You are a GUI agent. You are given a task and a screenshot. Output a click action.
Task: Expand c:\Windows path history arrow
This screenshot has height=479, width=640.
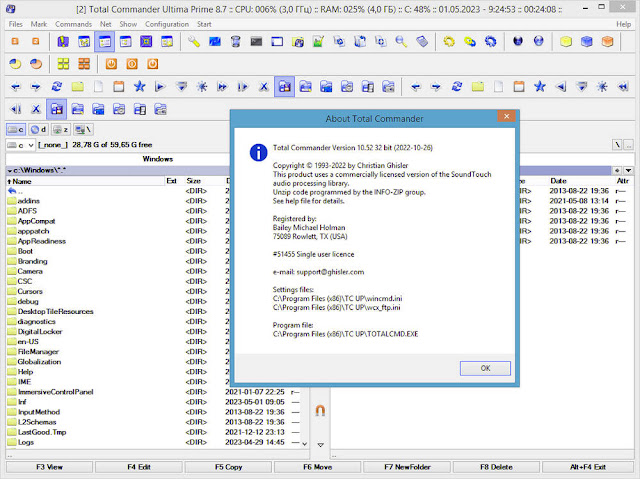[x=10, y=171]
